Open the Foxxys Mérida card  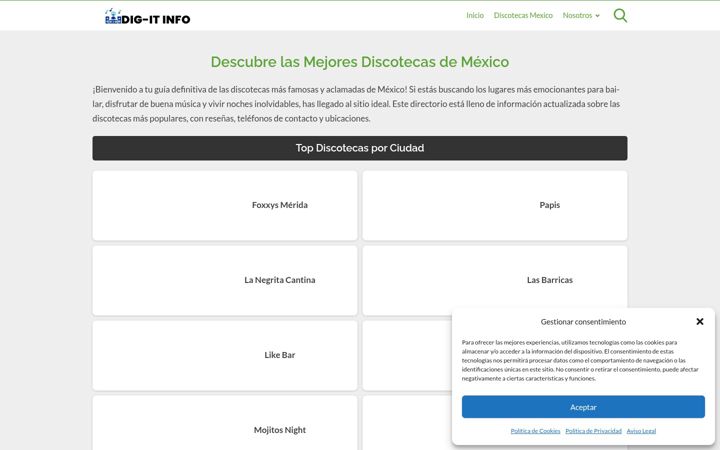point(225,205)
